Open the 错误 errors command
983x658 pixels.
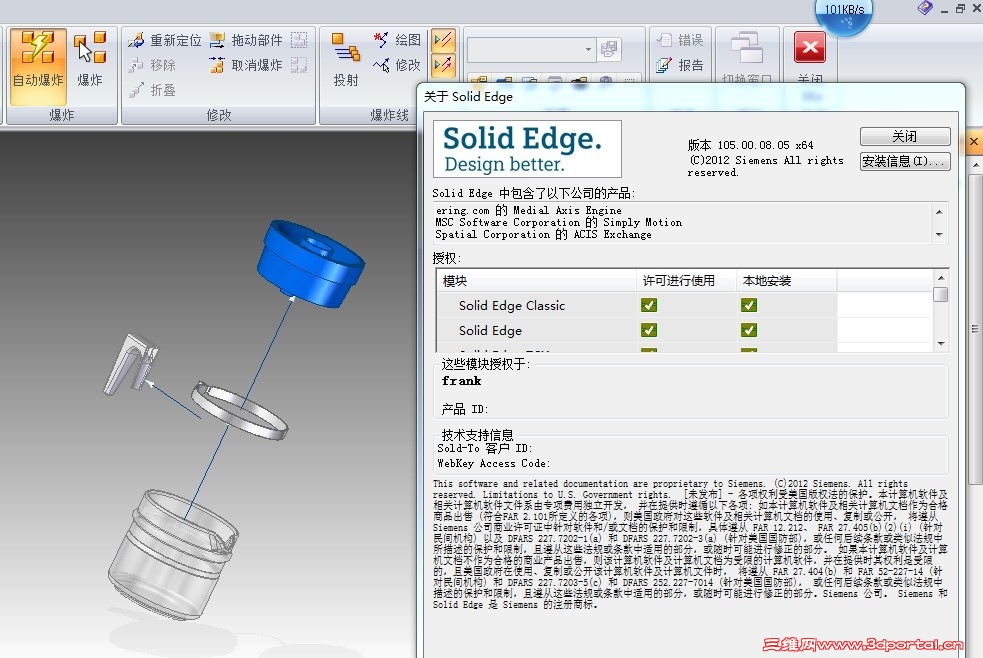pos(680,40)
